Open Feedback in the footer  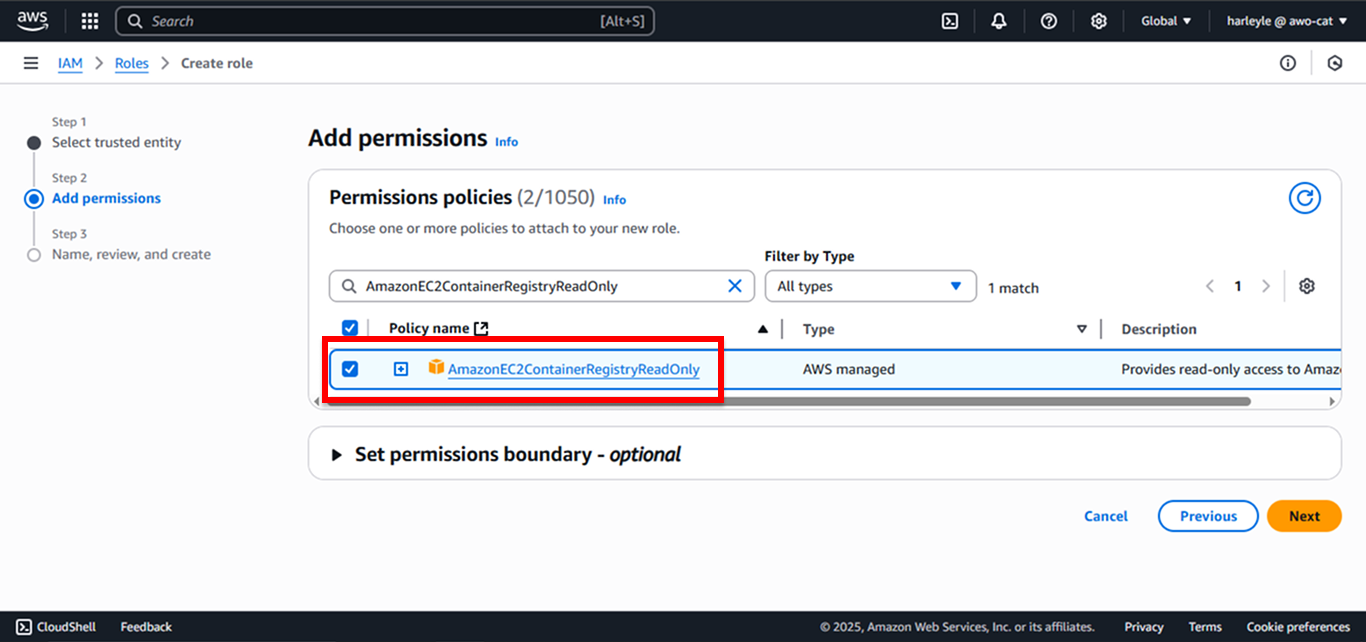[146, 627]
